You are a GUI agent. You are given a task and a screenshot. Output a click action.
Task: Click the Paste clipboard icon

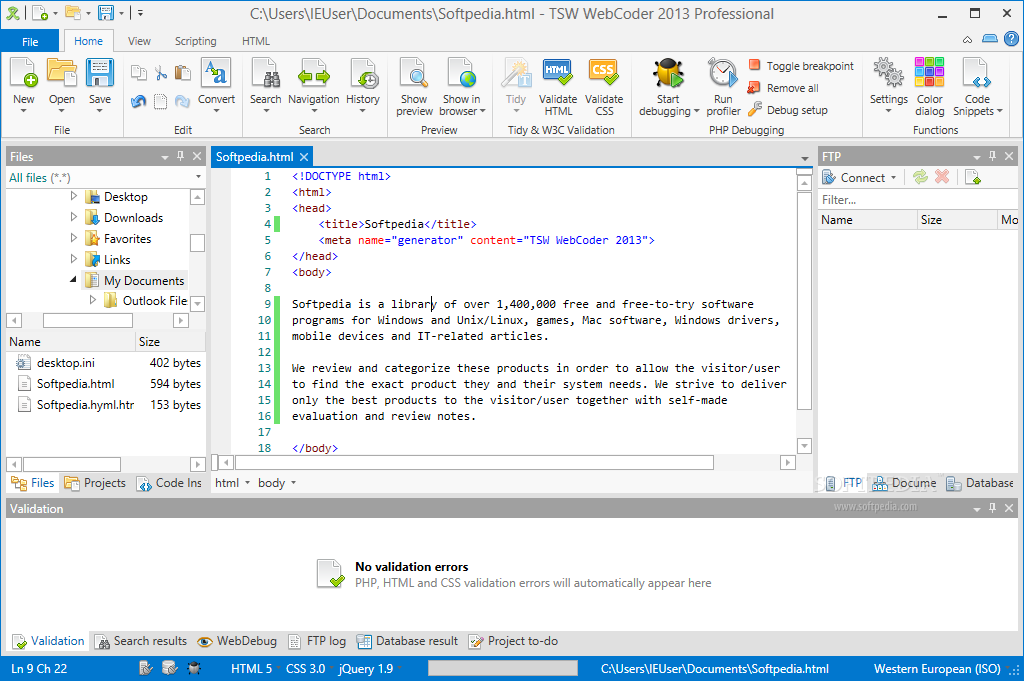coord(183,72)
